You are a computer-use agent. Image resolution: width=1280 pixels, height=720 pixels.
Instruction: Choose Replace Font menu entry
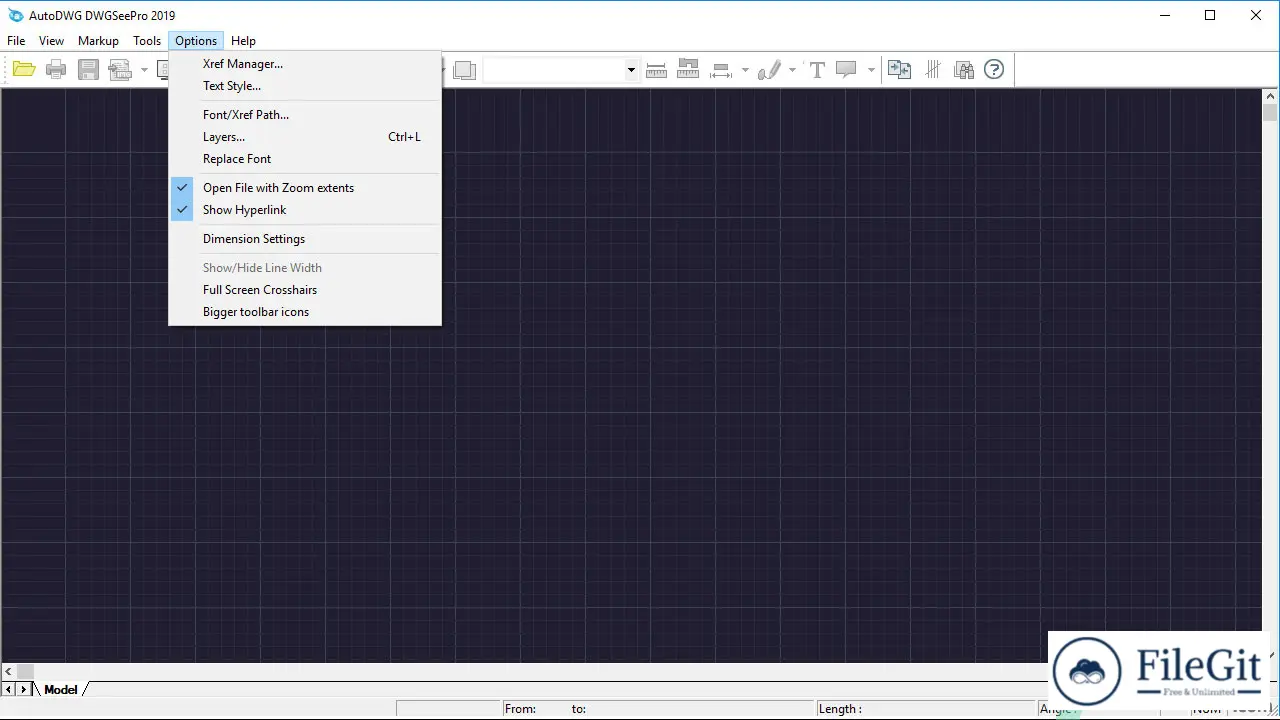(305, 159)
